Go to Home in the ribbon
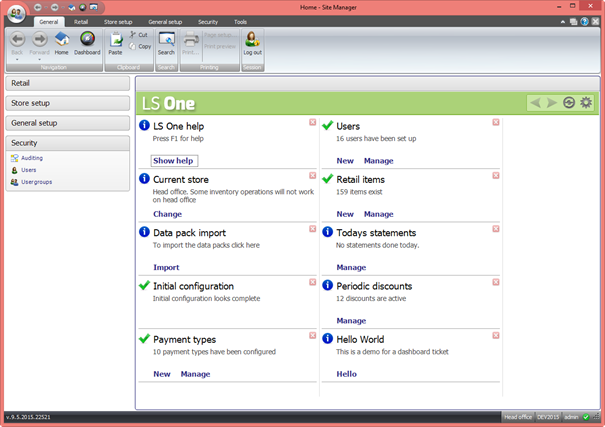This screenshot has height=427, width=605. pos(61,44)
